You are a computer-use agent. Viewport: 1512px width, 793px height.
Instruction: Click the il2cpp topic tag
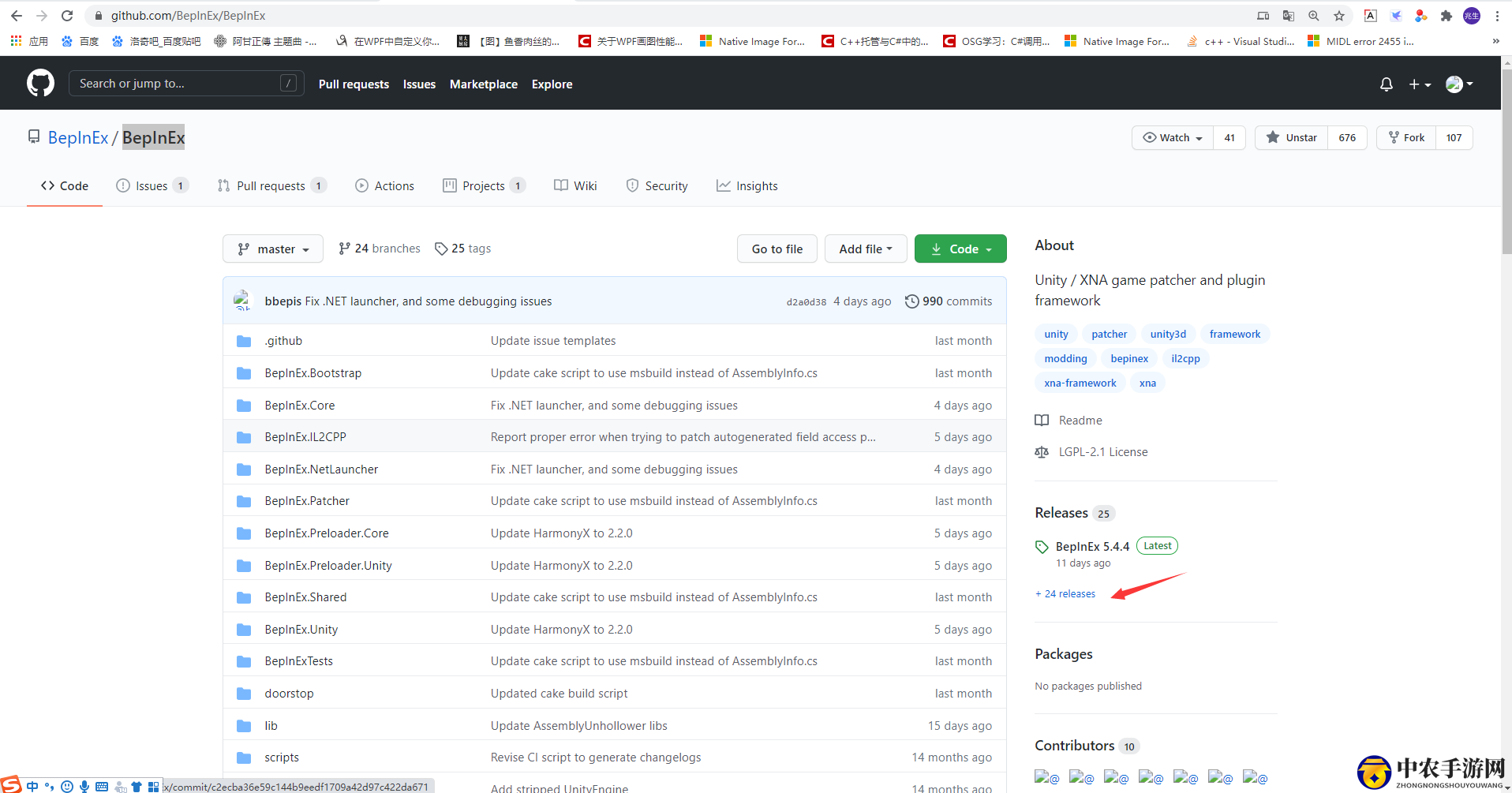[x=1185, y=359]
